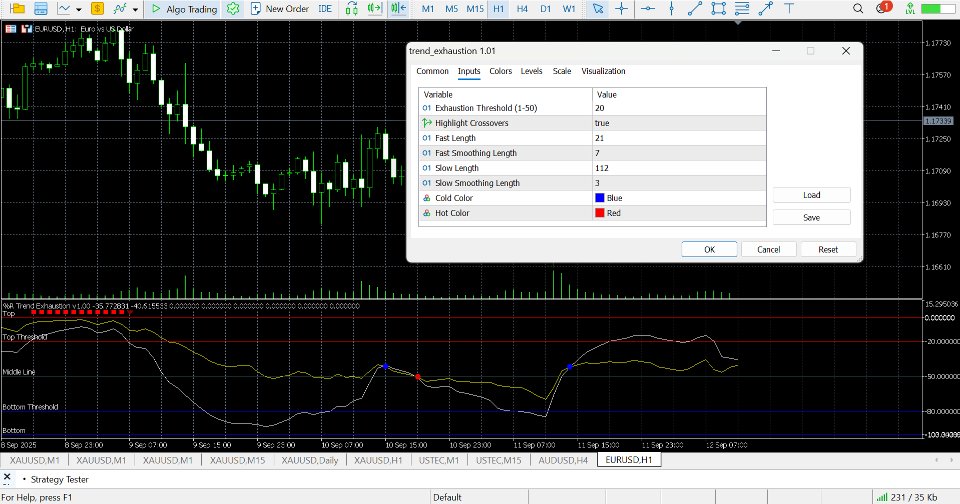Click the red Hot Color swatch

pyautogui.click(x=600, y=213)
